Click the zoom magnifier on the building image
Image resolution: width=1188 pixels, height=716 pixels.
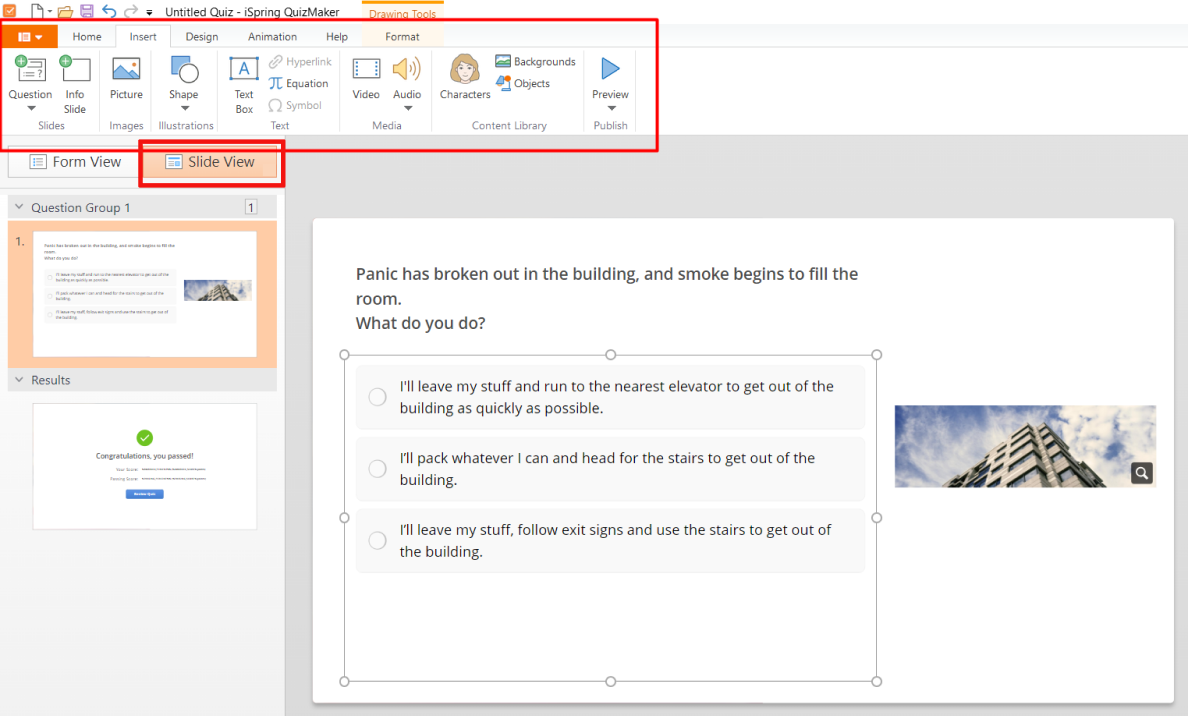1141,473
